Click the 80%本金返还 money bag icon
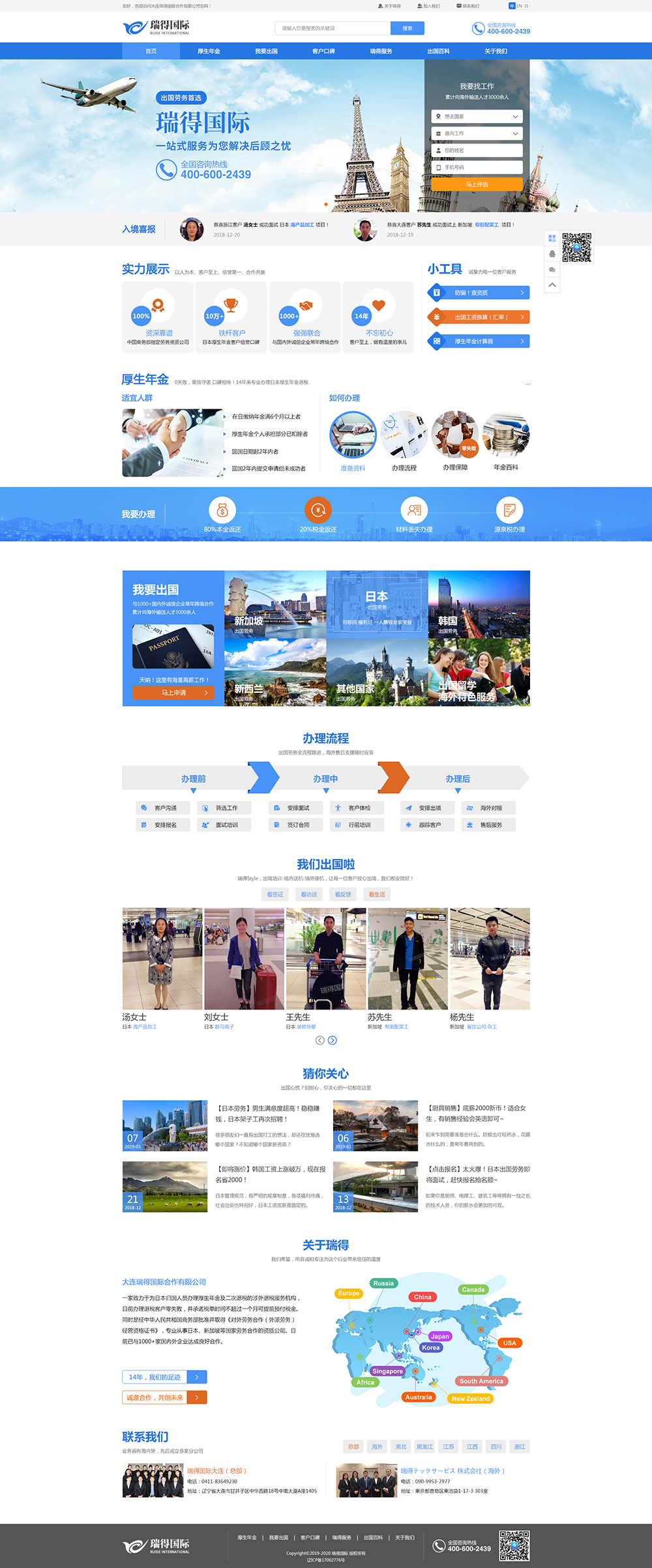This screenshot has height=1568, width=652. tap(222, 510)
